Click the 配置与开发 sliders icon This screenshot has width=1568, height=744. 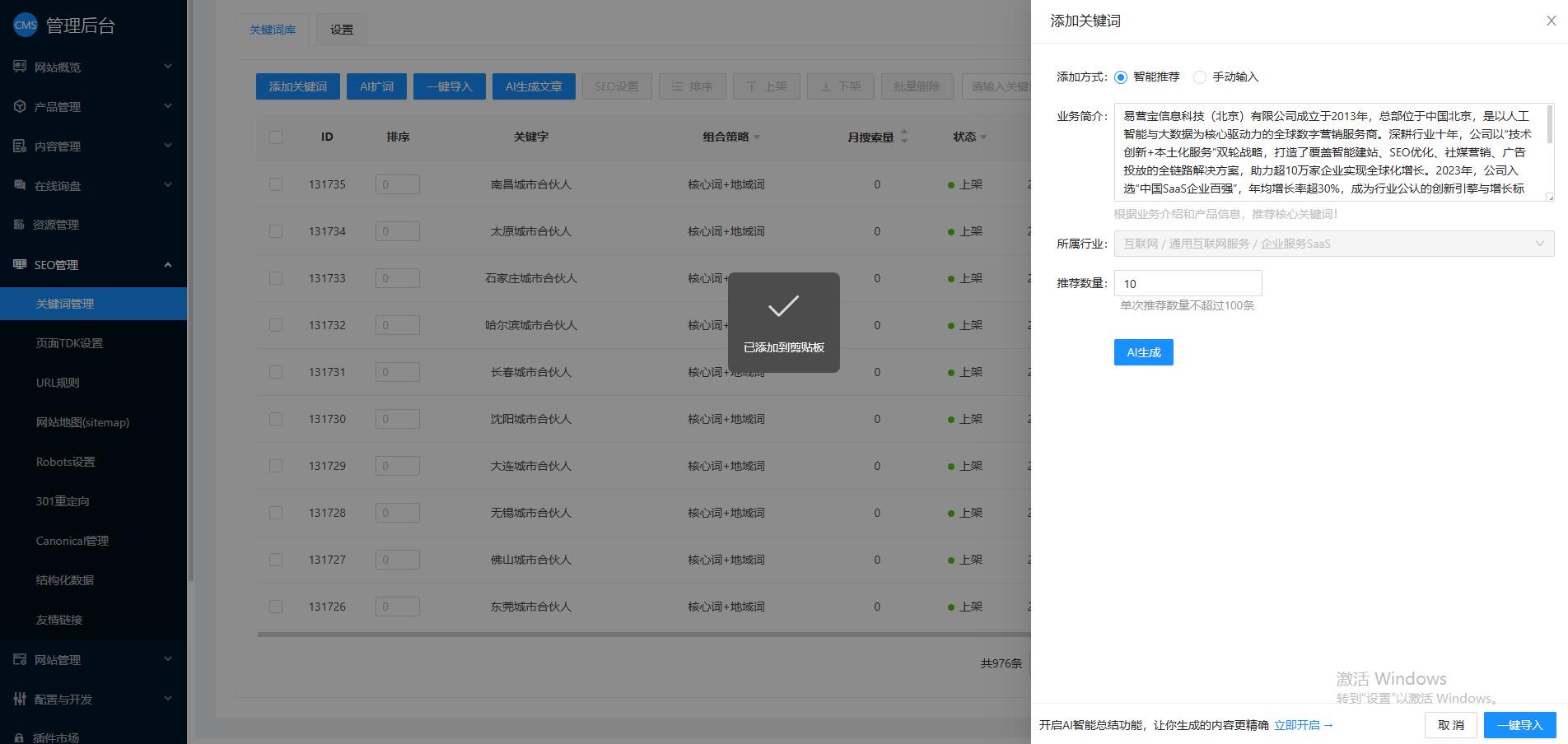[20, 699]
